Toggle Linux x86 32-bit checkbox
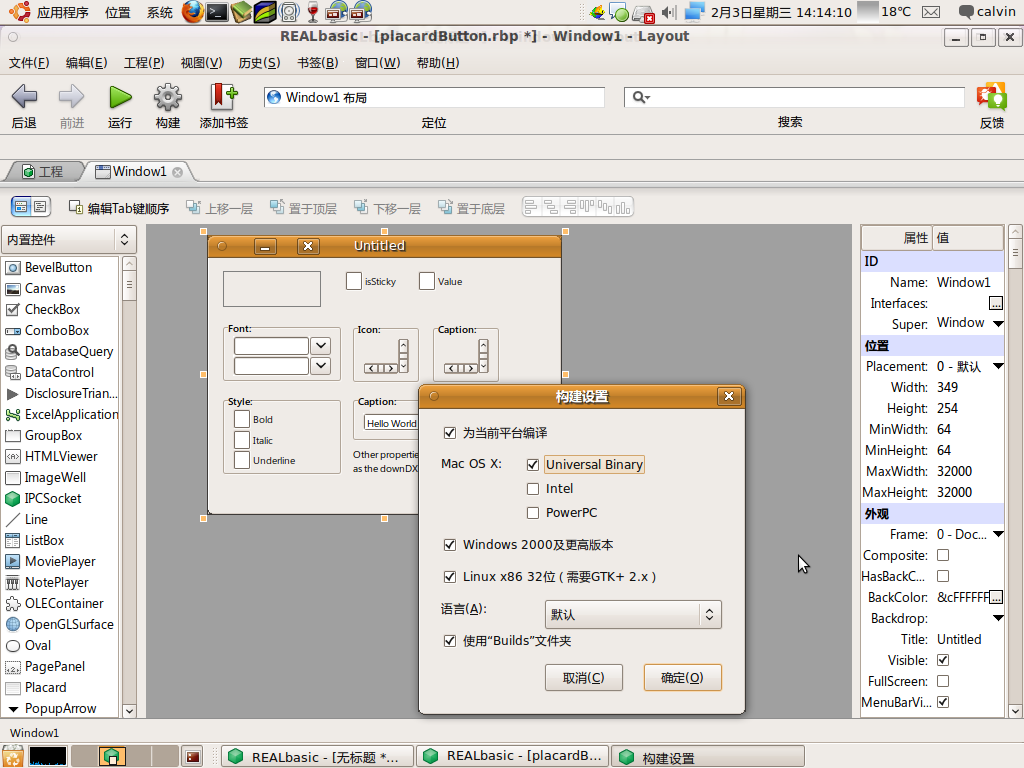The image size is (1024, 768). point(449,577)
